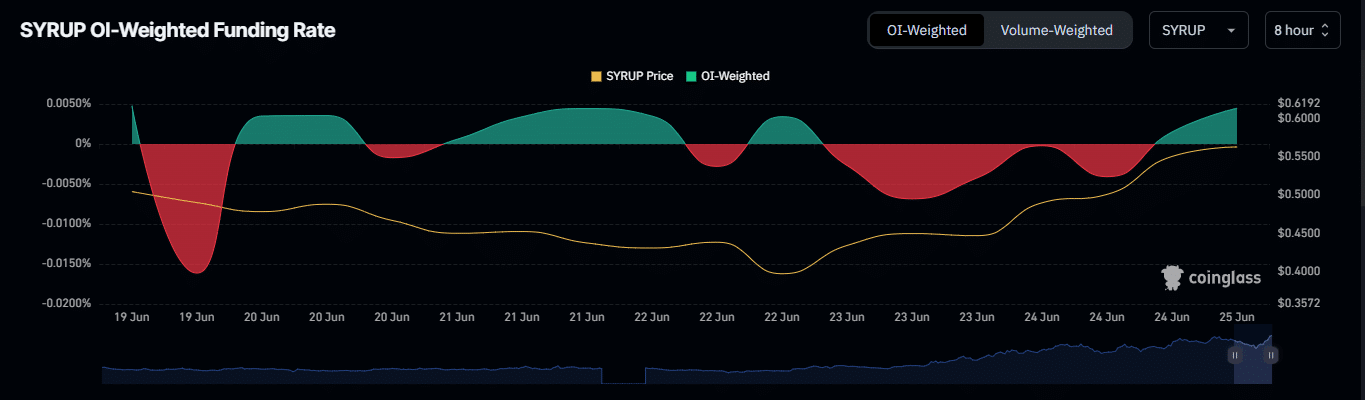This screenshot has width=1365, height=400.
Task: Open the SYRUP symbol dropdown arrow
Action: click(1230, 31)
